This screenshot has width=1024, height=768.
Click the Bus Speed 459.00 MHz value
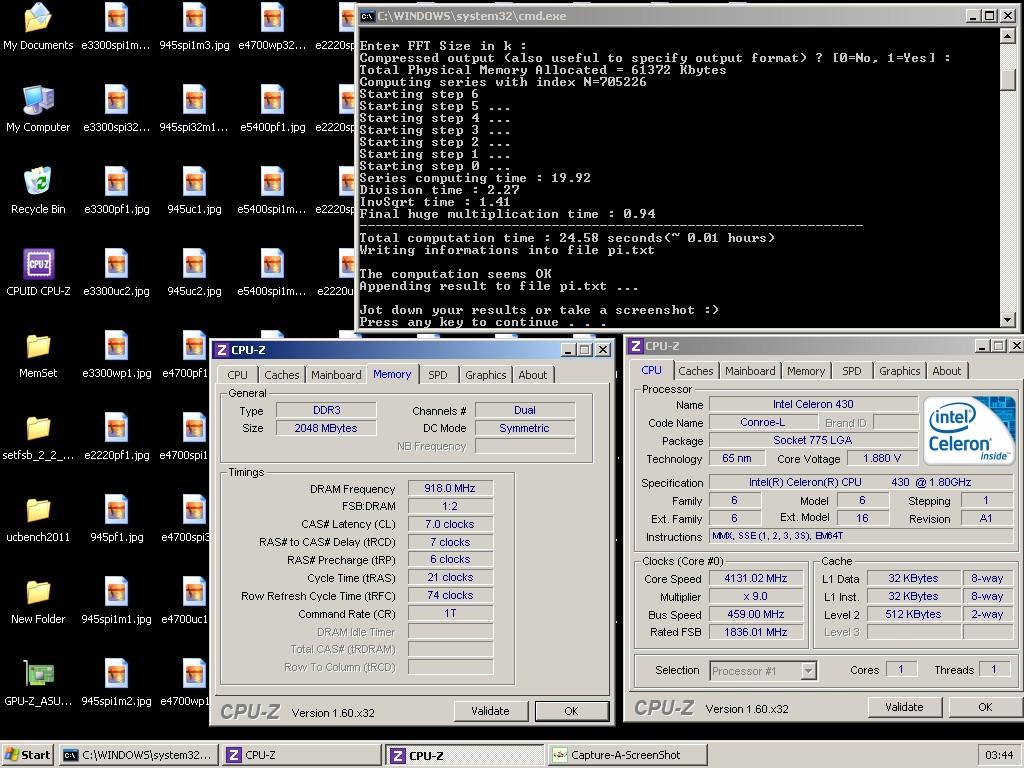(756, 615)
